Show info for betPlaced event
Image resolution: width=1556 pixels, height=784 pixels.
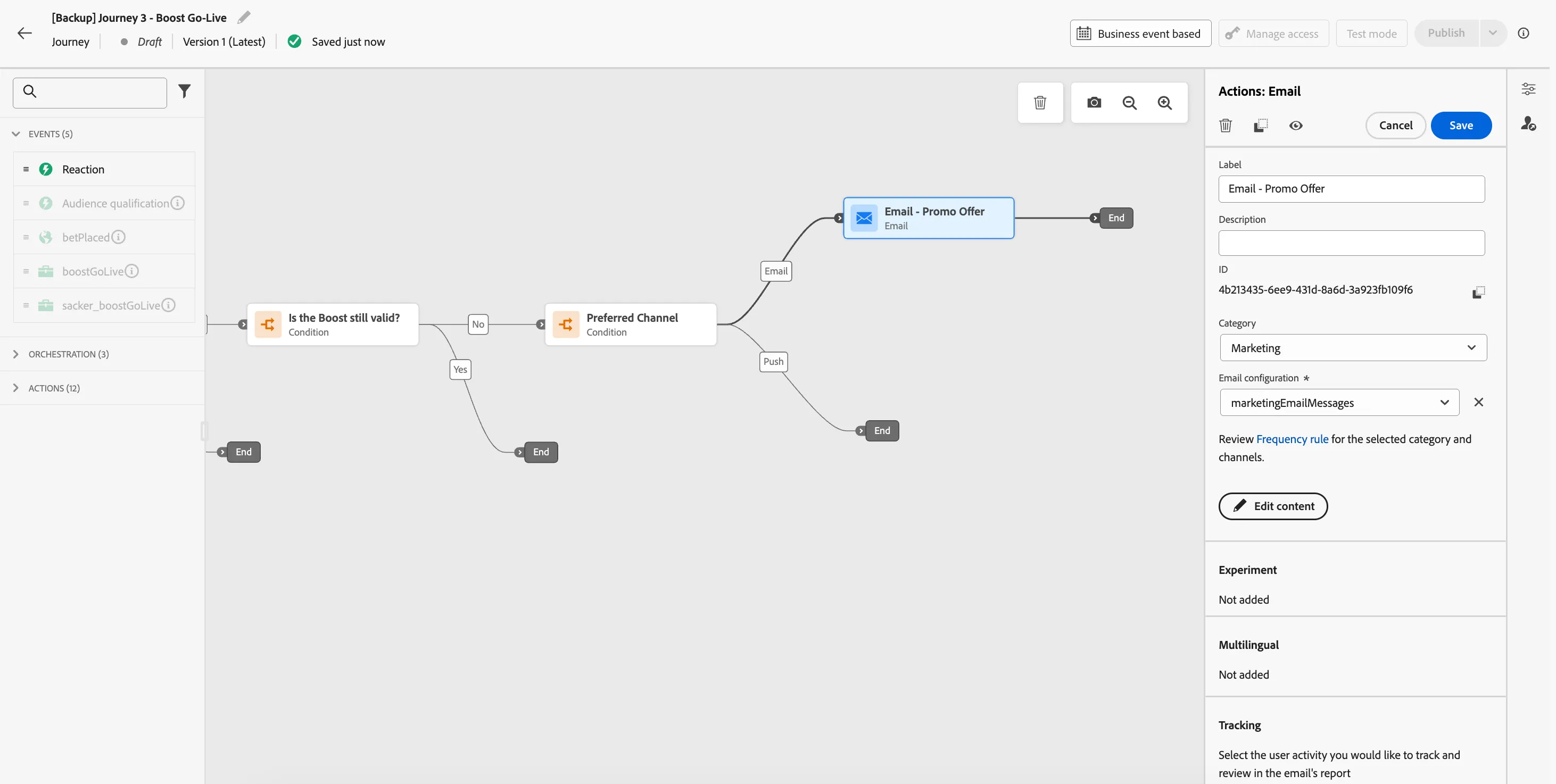(x=118, y=237)
